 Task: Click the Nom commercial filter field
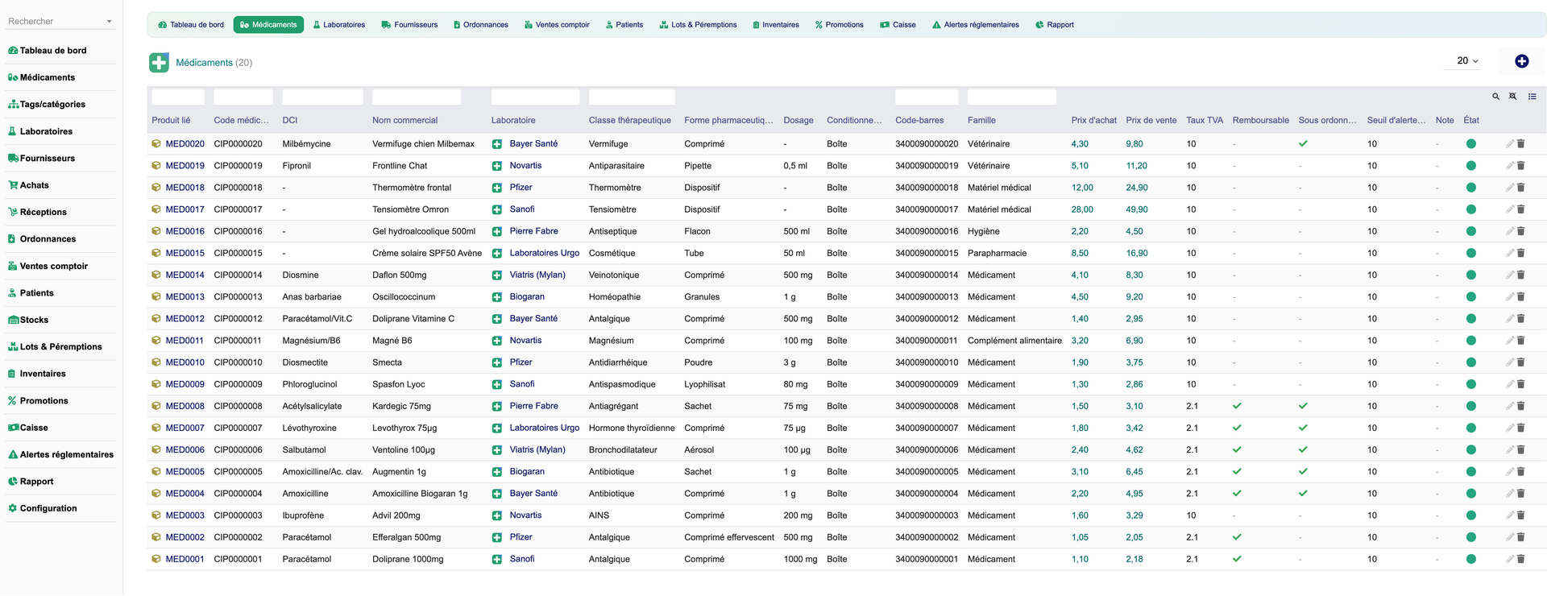[x=417, y=97]
